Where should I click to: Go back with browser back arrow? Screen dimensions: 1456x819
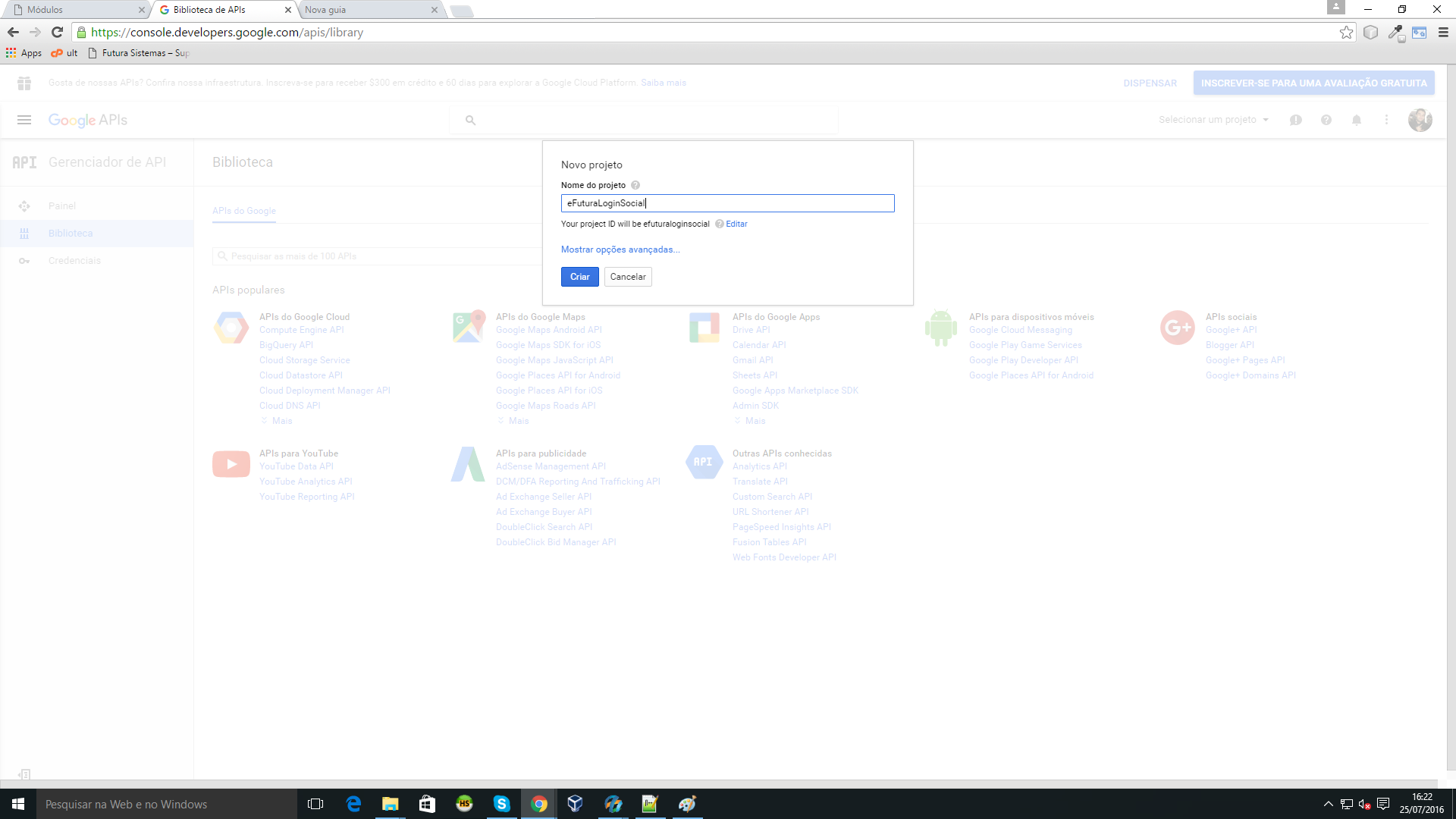coord(13,32)
